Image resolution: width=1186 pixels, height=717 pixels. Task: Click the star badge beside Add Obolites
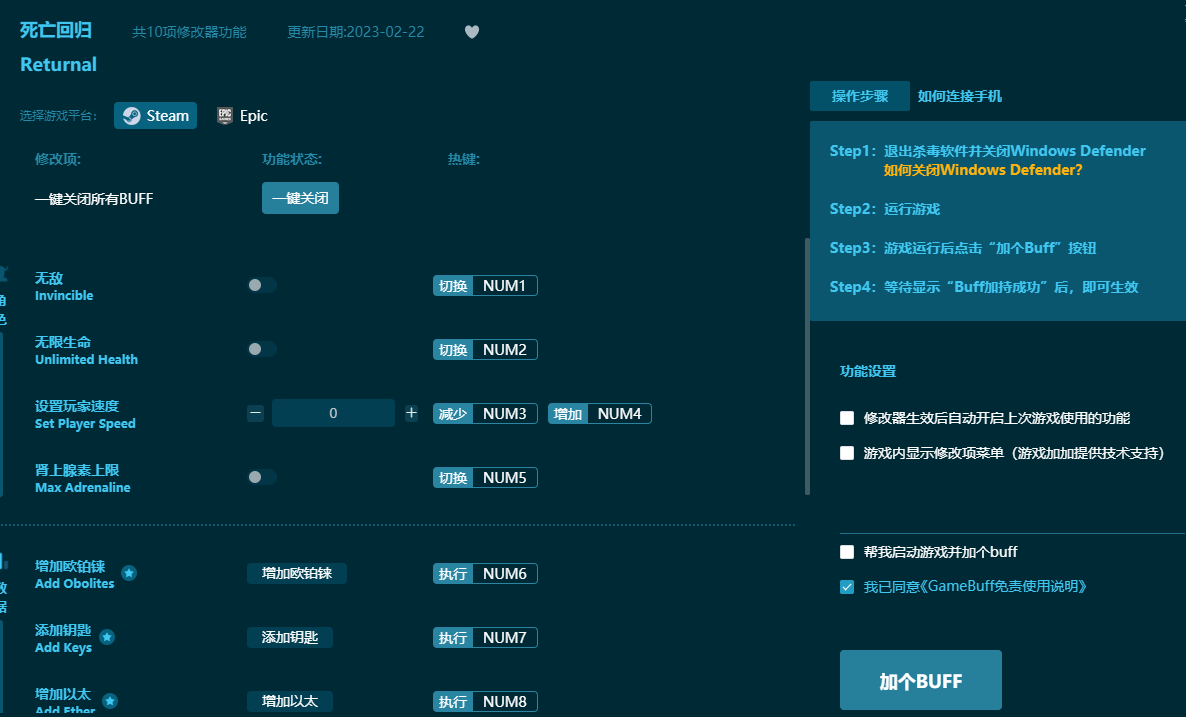click(x=129, y=573)
